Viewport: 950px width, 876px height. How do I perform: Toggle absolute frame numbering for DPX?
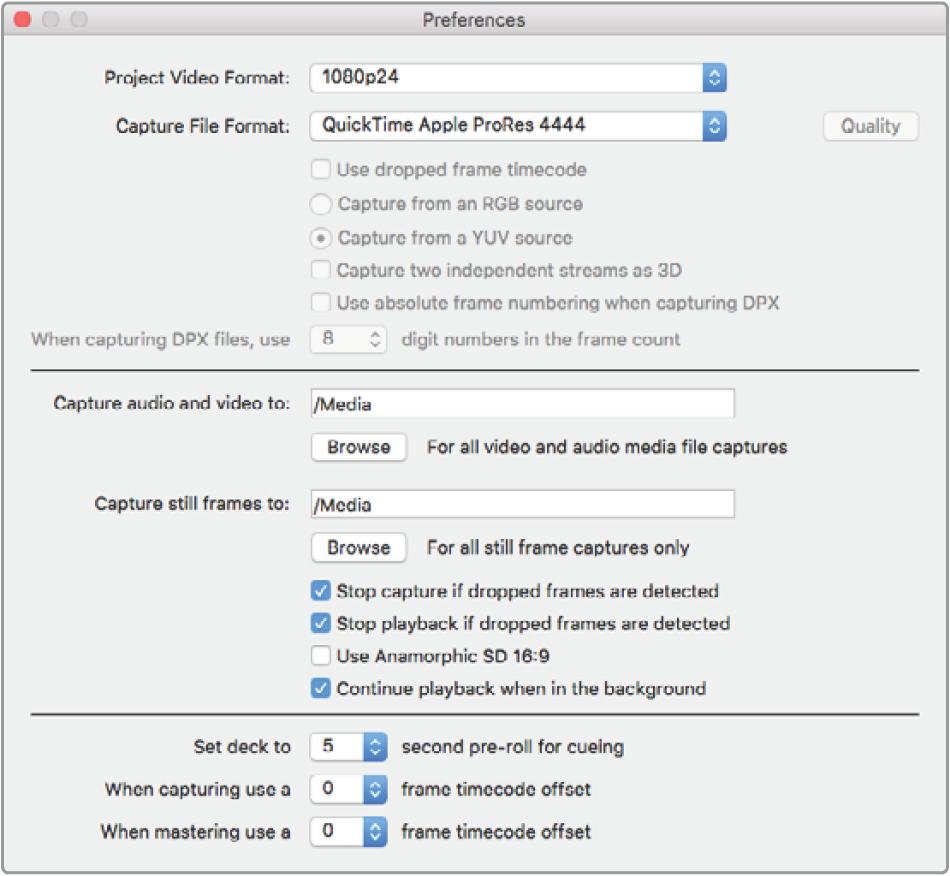pyautogui.click(x=321, y=302)
